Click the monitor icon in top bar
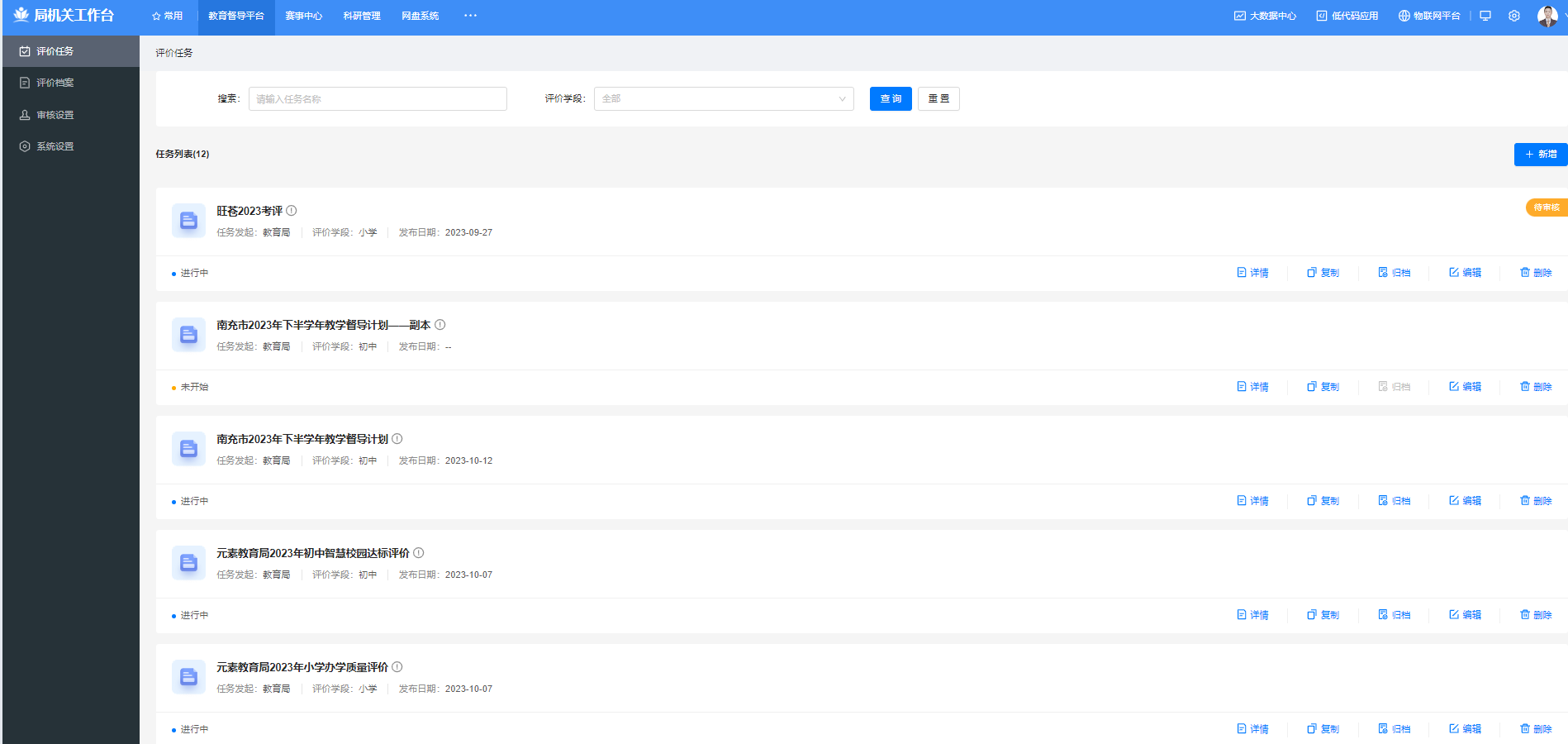This screenshot has width=1568, height=744. [1485, 16]
